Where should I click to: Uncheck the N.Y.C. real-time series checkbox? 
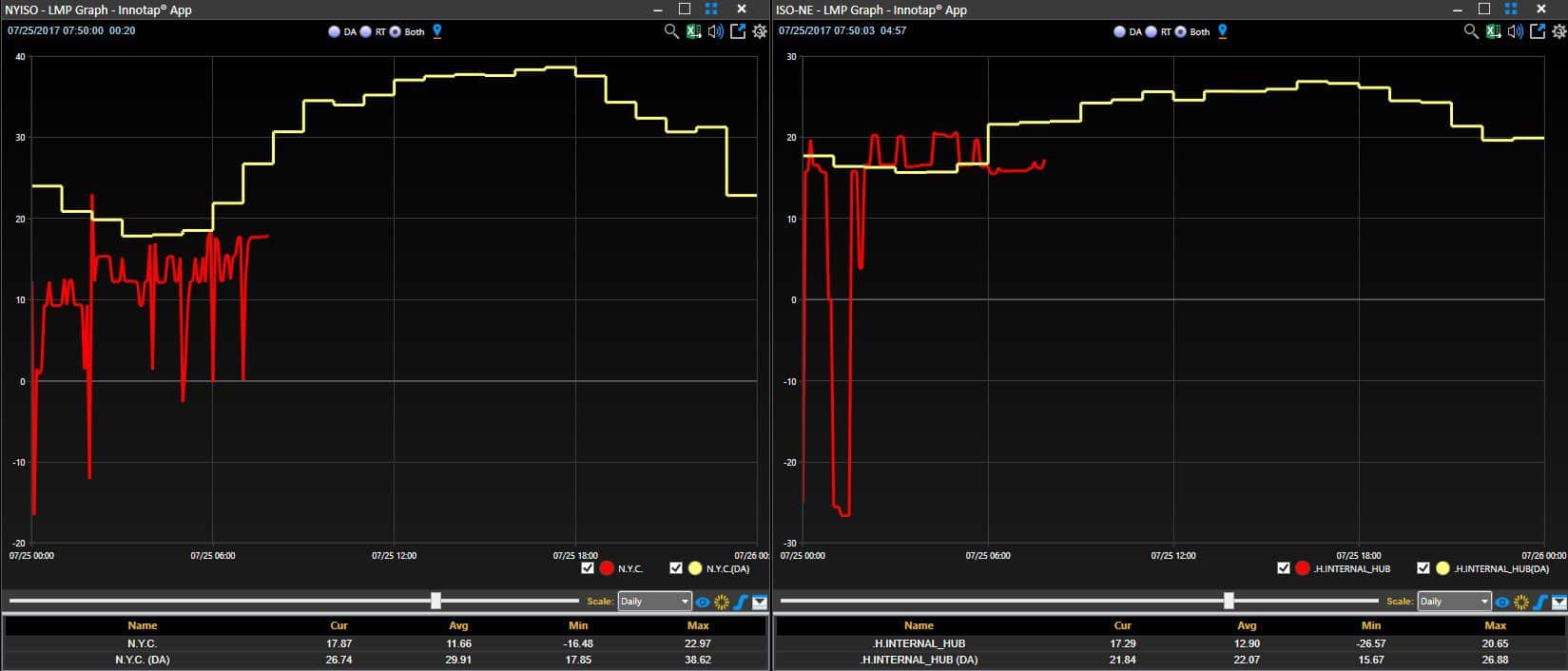click(588, 568)
